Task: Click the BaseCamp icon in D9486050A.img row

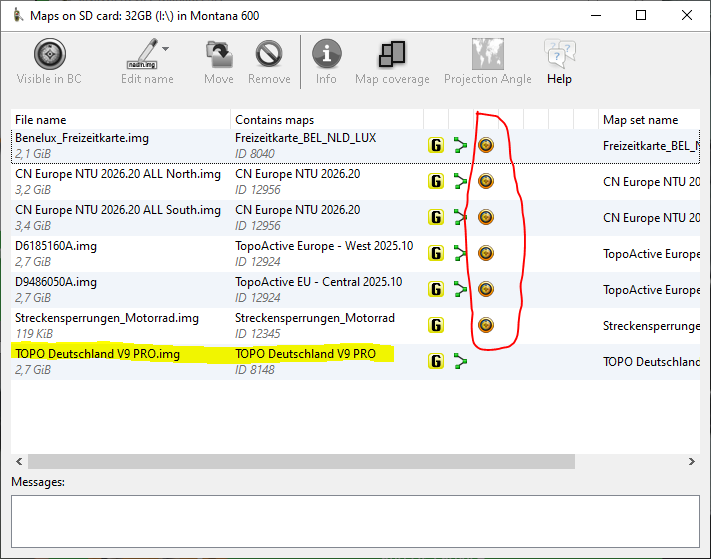Action: click(486, 289)
